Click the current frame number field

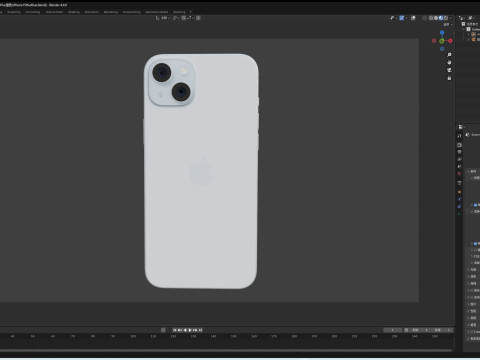pos(393,330)
